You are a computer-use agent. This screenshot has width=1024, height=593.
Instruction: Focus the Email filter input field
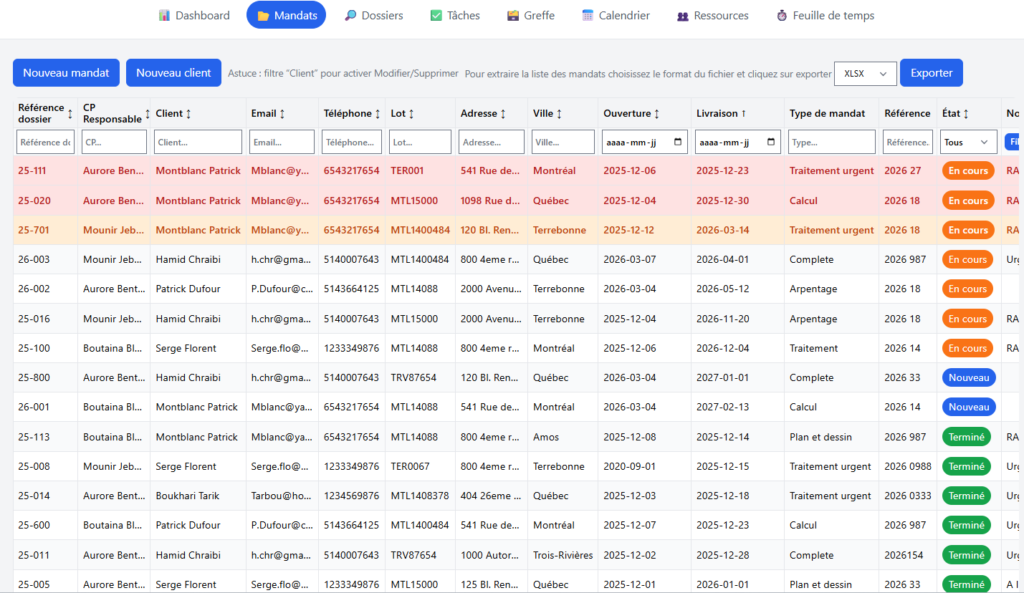point(281,142)
